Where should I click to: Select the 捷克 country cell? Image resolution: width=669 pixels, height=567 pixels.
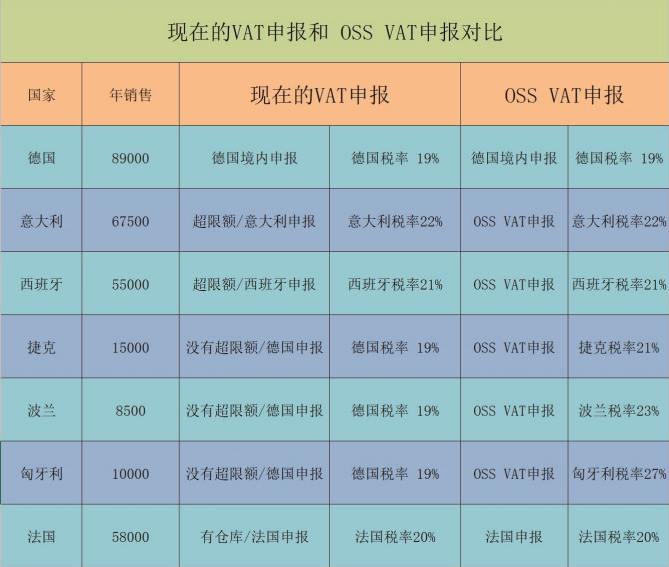point(41,347)
